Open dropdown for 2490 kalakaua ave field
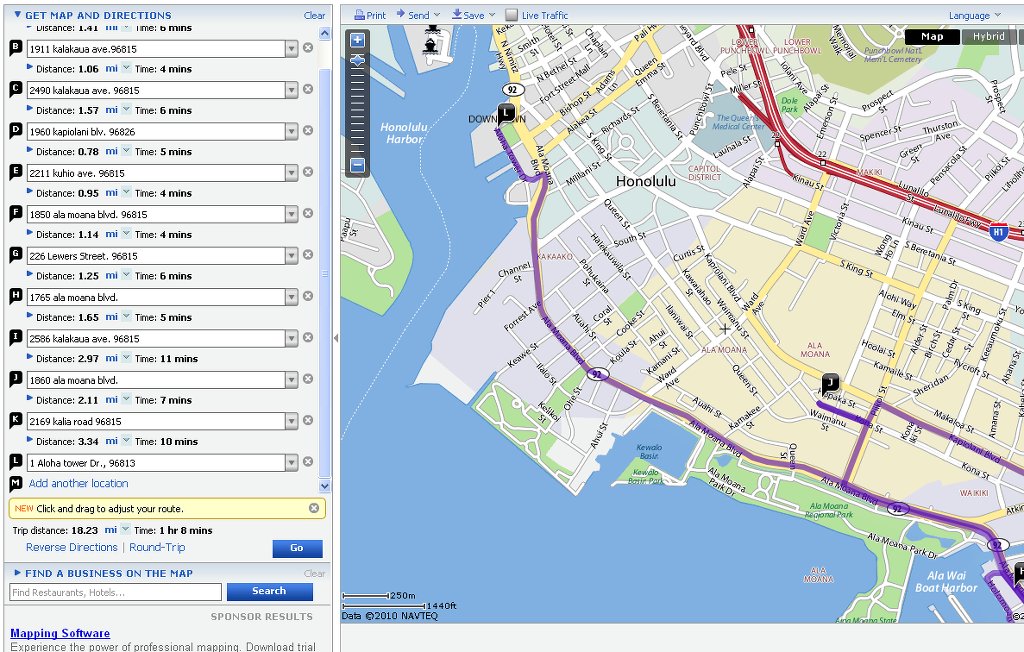1024x652 pixels. tap(291, 90)
